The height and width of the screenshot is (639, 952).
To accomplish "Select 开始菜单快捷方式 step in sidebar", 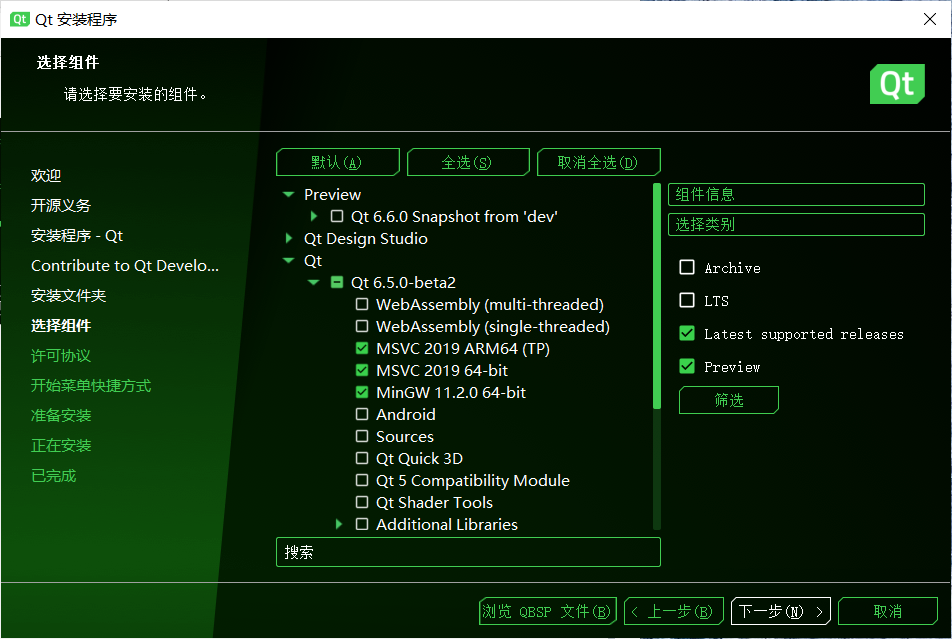I will [91, 386].
